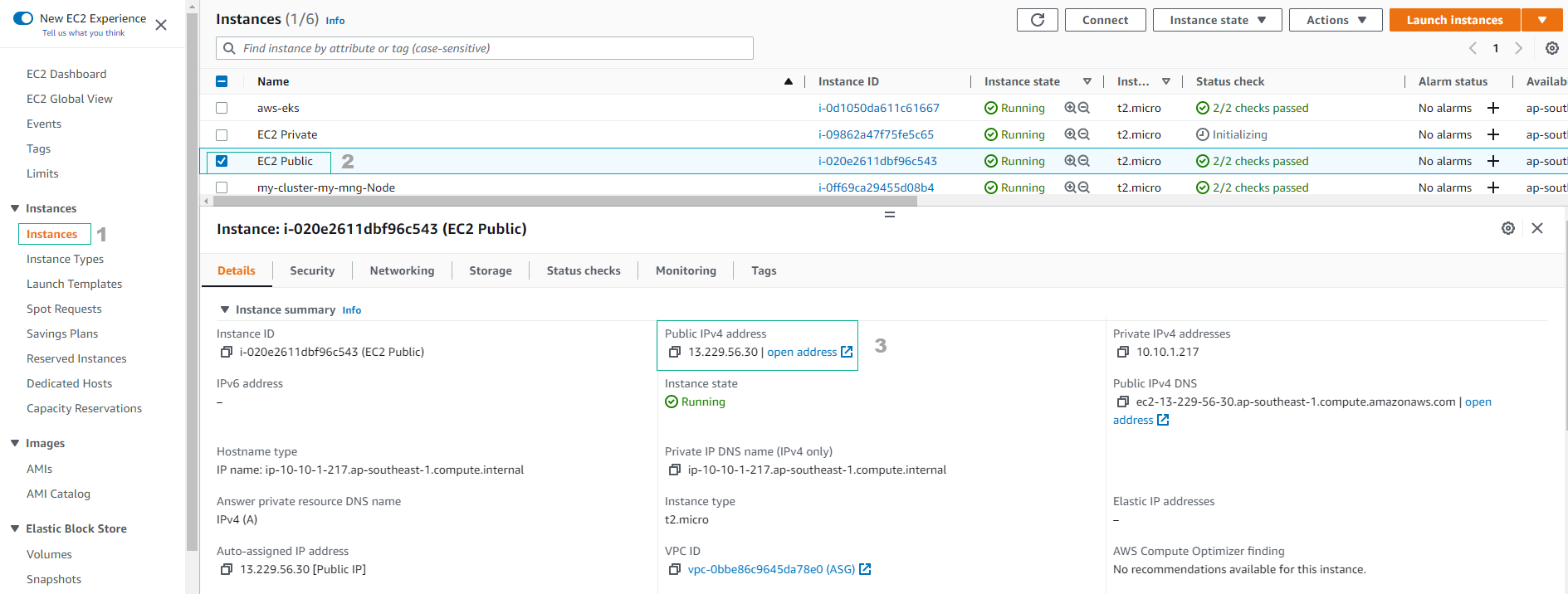Image resolution: width=1568 pixels, height=594 pixels.
Task: Toggle New EC2 Experience switch
Action: (x=23, y=18)
